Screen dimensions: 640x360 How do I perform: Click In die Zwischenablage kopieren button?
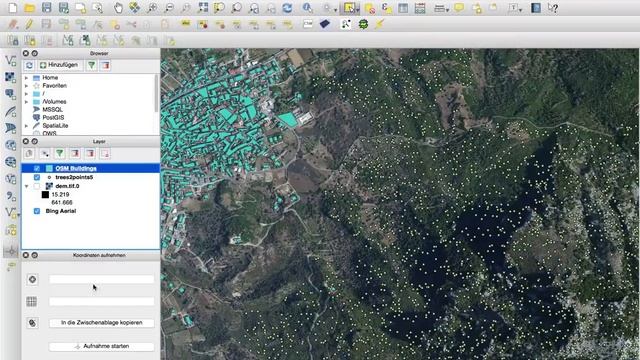102,323
